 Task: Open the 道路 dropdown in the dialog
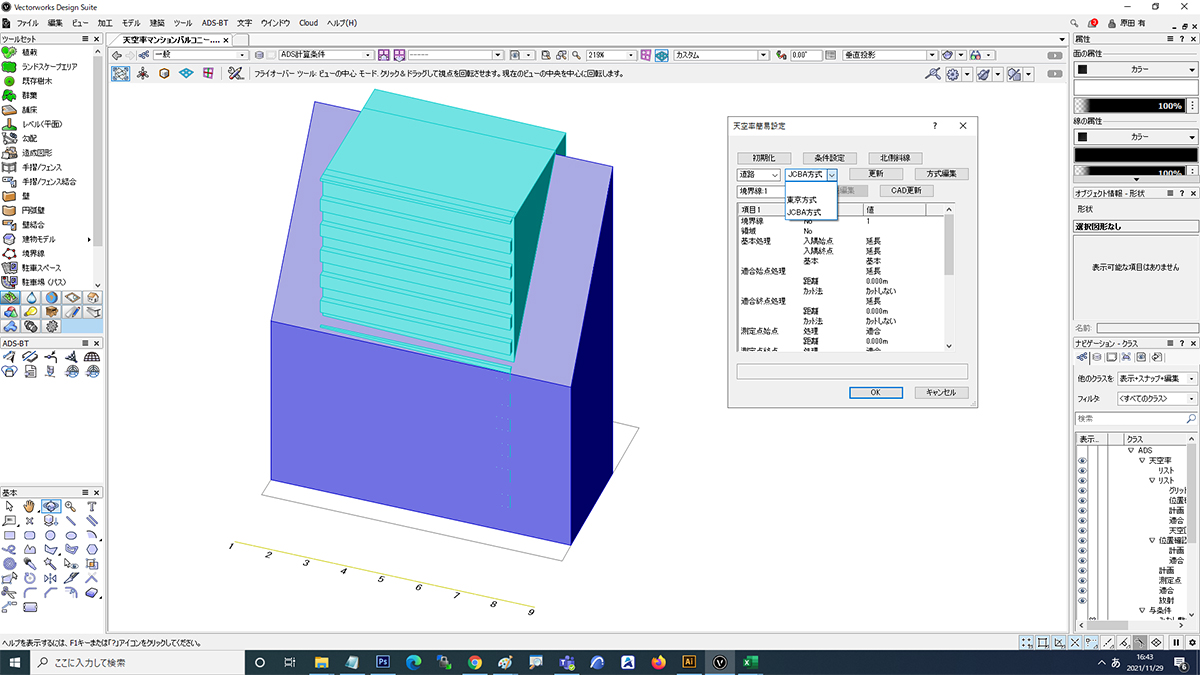[x=758, y=174]
